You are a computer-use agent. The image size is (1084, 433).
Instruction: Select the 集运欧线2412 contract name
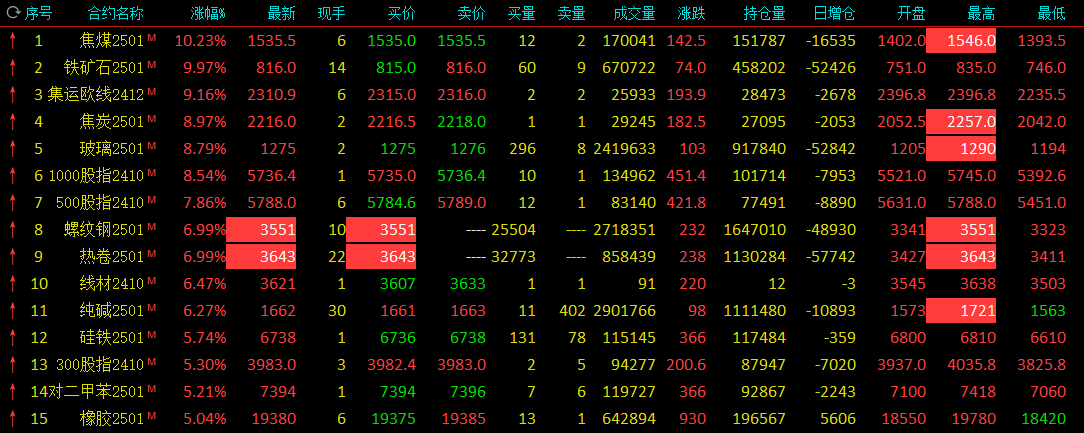[x=96, y=95]
